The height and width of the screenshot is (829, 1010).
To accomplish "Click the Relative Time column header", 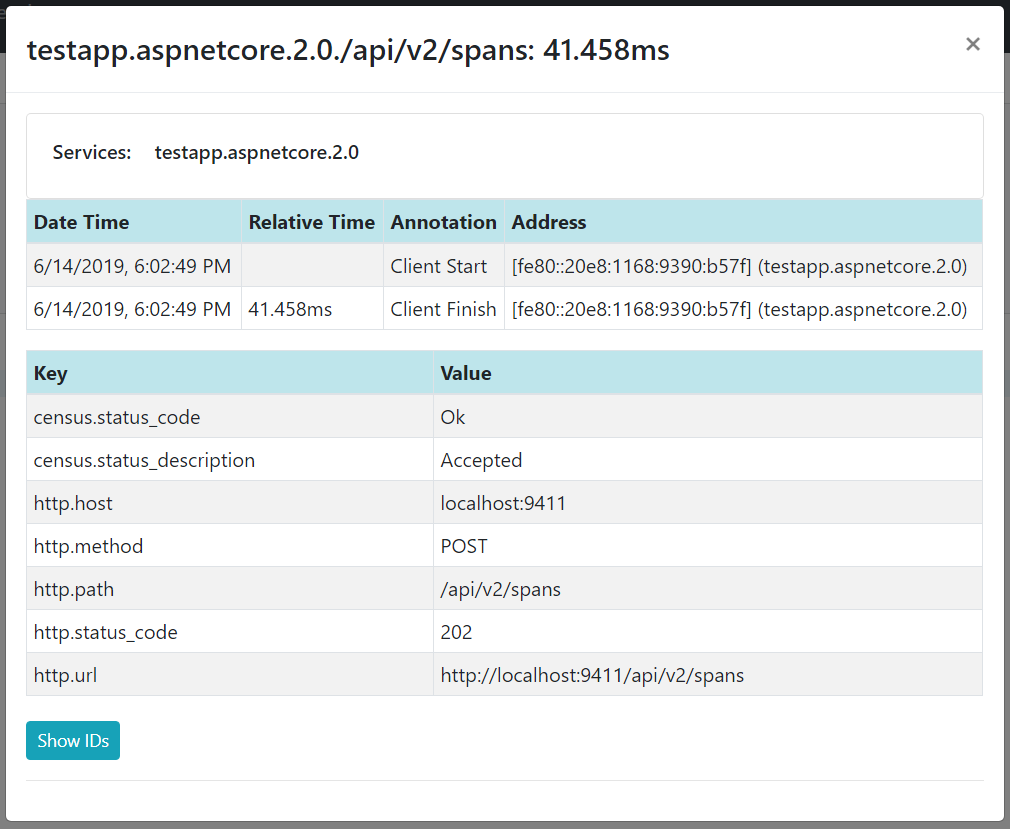I will (x=311, y=222).
